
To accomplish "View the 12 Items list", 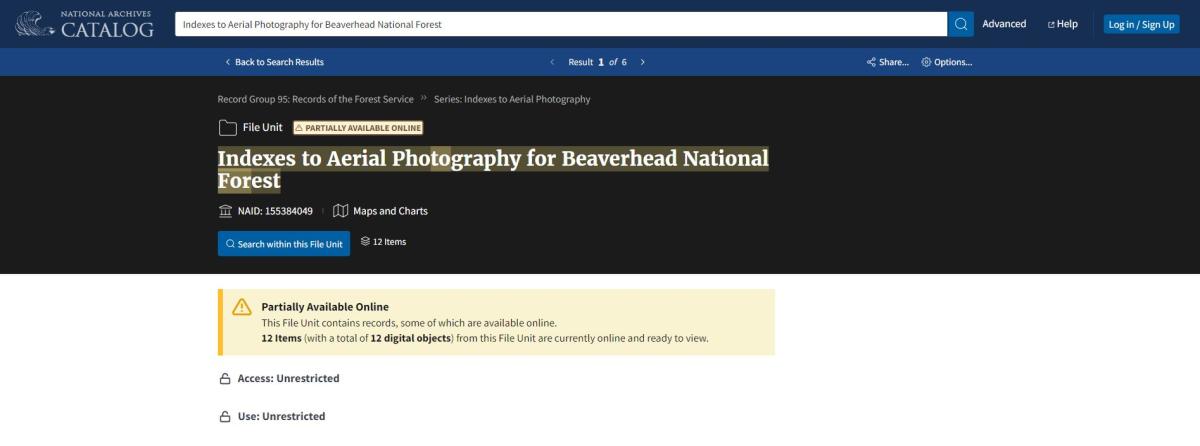I will (x=383, y=242).
